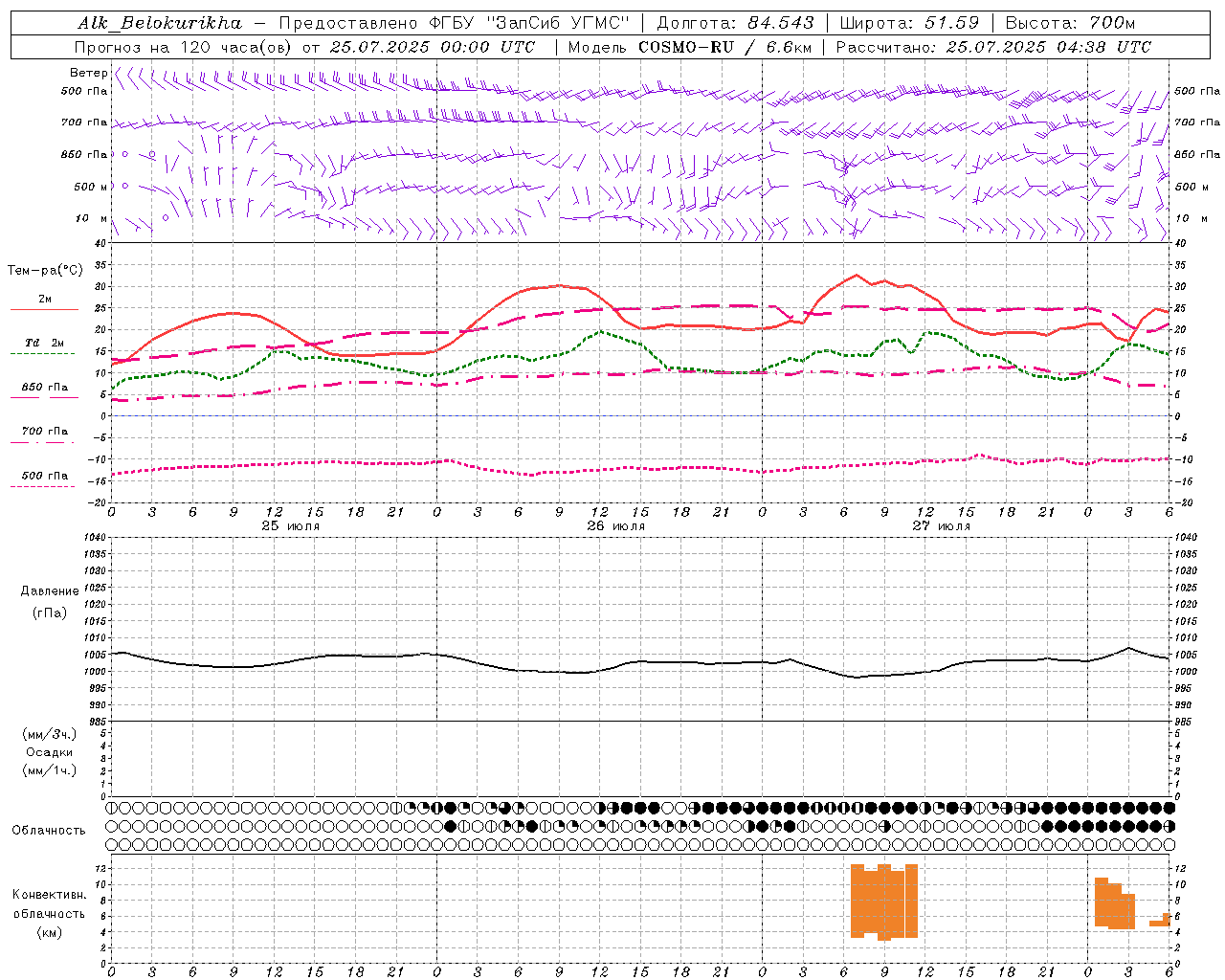The height and width of the screenshot is (980, 1225).
Task: Click the solid red line legend sample under '2м'
Action: point(44,309)
